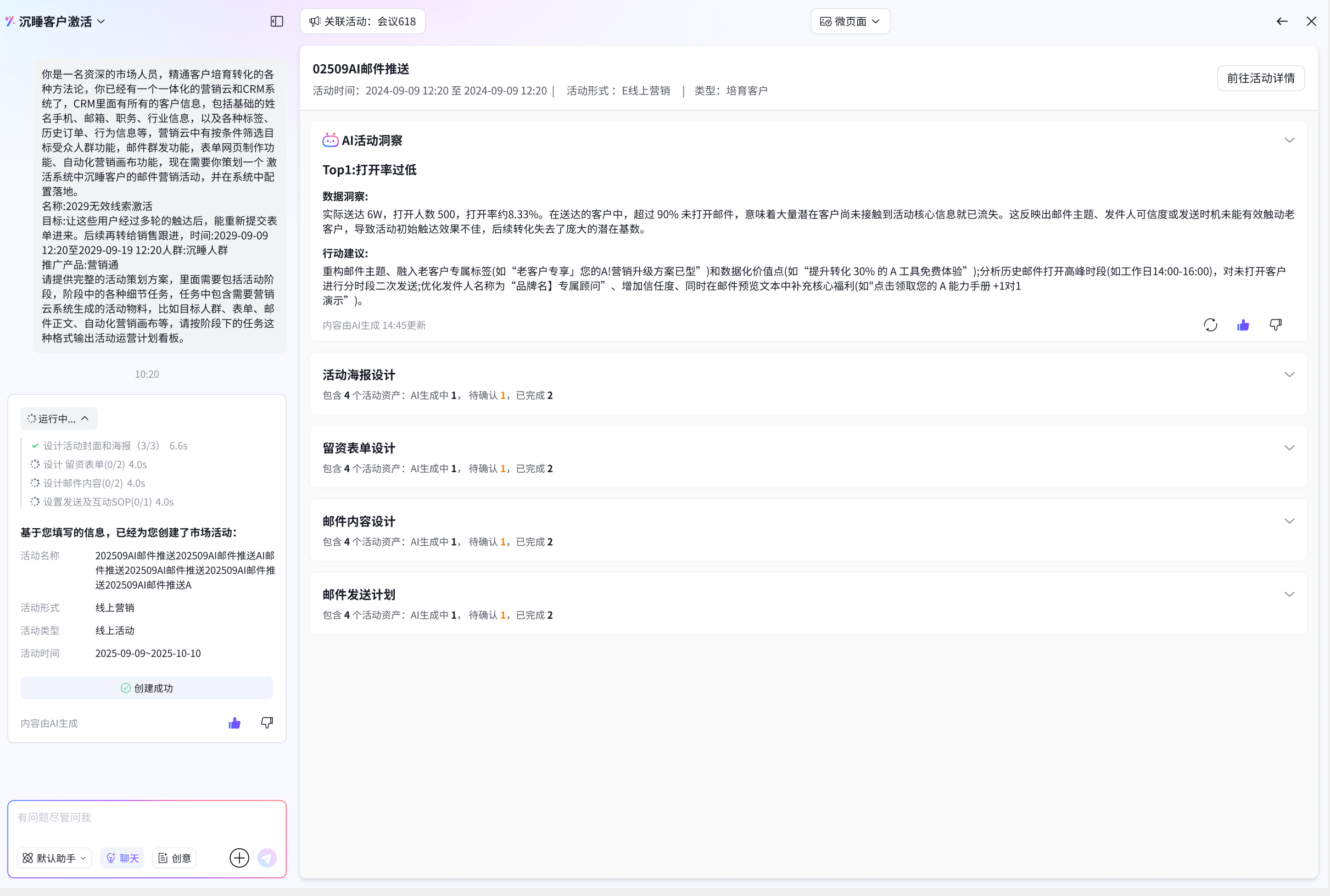
Task: Click the back arrow icon
Action: [x=1282, y=21]
